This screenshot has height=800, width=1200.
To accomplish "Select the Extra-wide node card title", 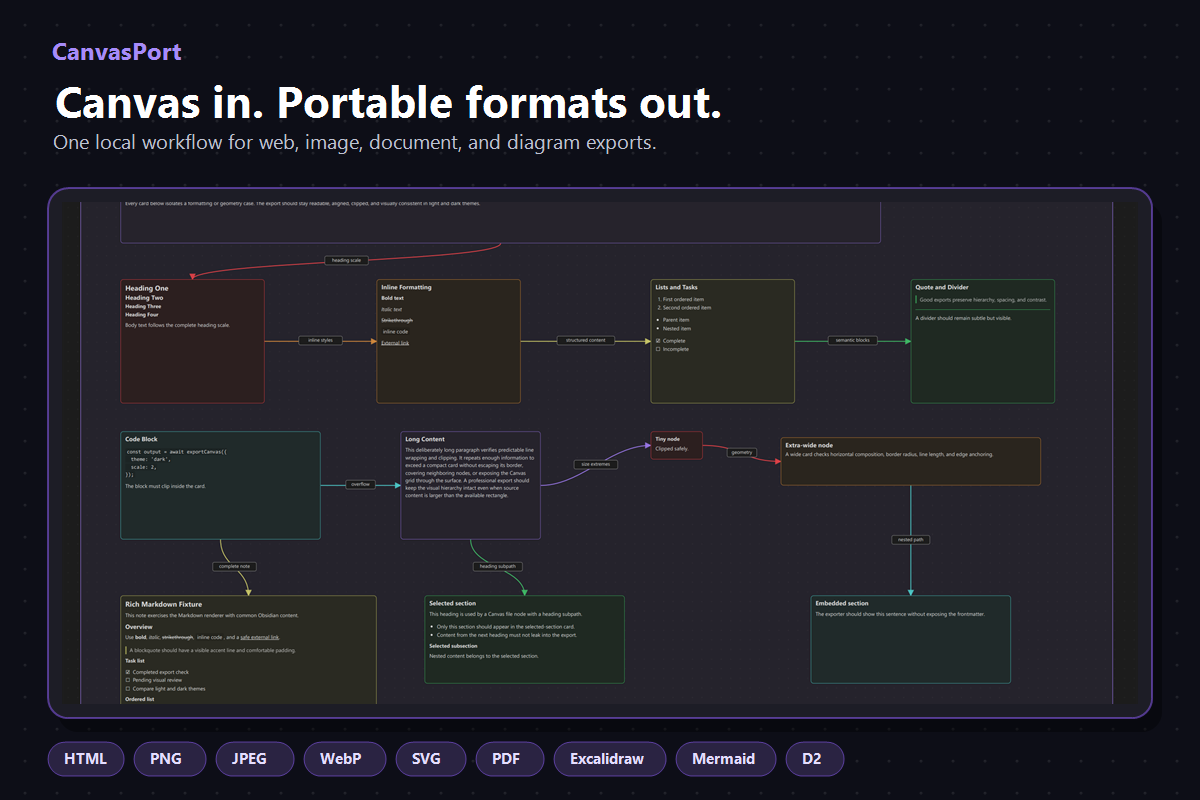I will click(809, 445).
